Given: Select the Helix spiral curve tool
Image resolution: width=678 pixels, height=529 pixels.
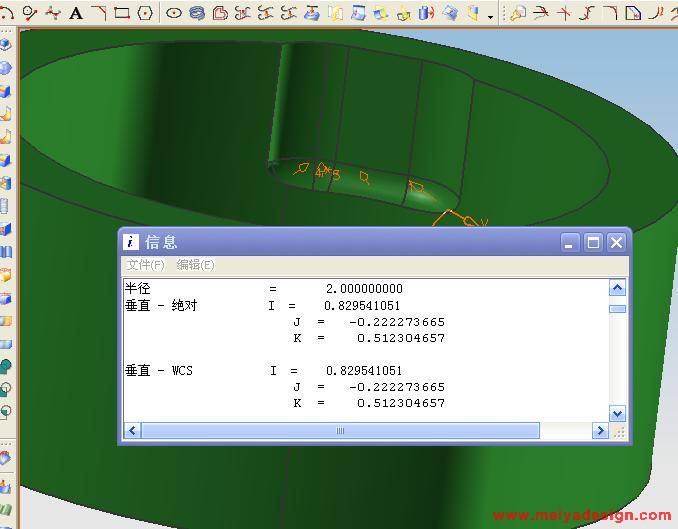Looking at the screenshot, I should click(197, 13).
